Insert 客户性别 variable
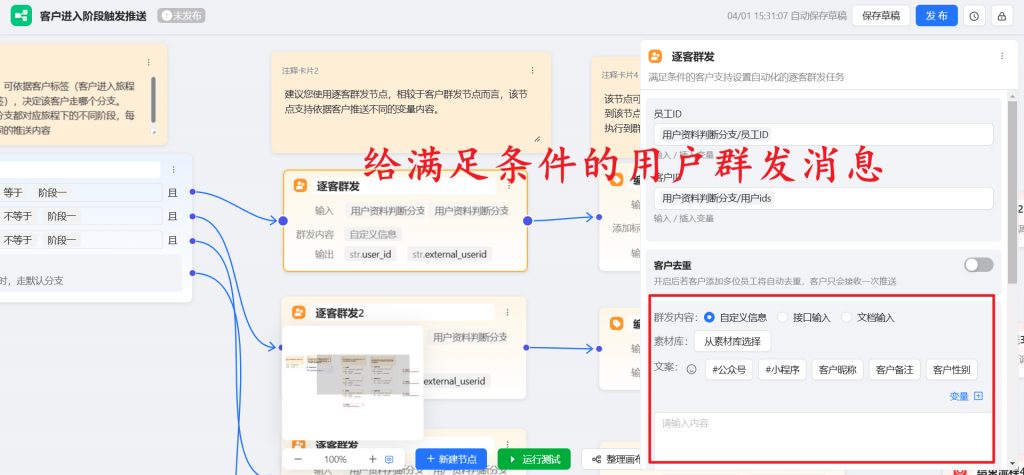1024x475 pixels. pyautogui.click(x=952, y=369)
